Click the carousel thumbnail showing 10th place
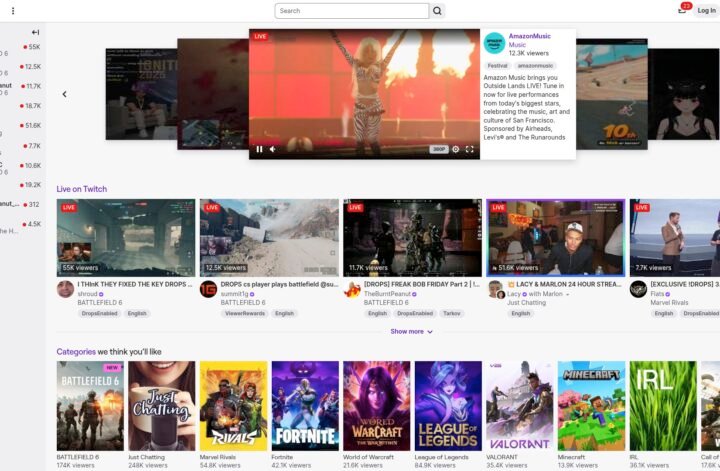This screenshot has height=471, width=720. (612, 94)
